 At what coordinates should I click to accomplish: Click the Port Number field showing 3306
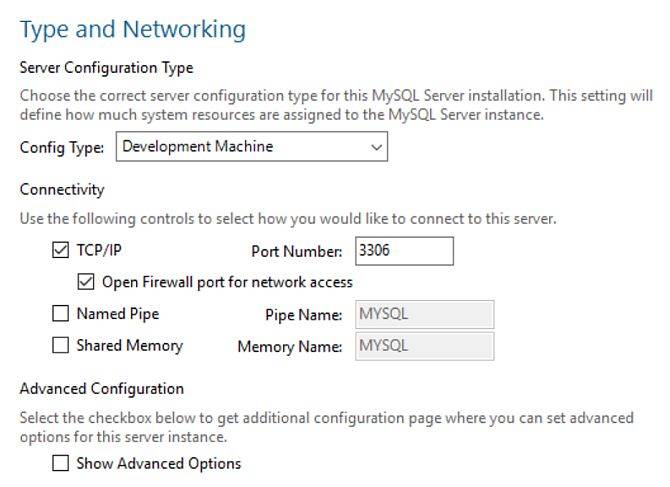403,251
